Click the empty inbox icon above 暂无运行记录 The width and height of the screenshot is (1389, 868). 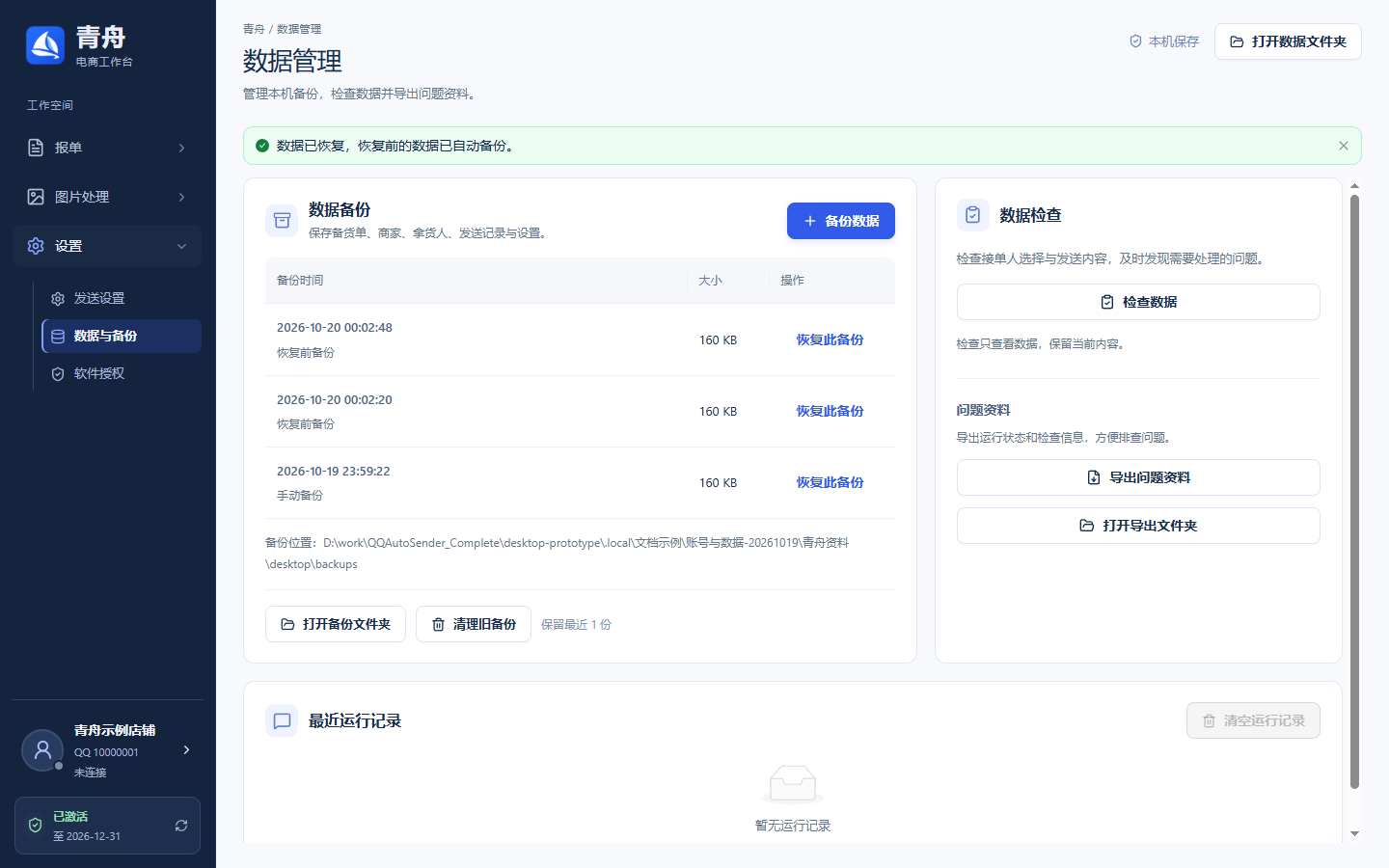coord(793,784)
